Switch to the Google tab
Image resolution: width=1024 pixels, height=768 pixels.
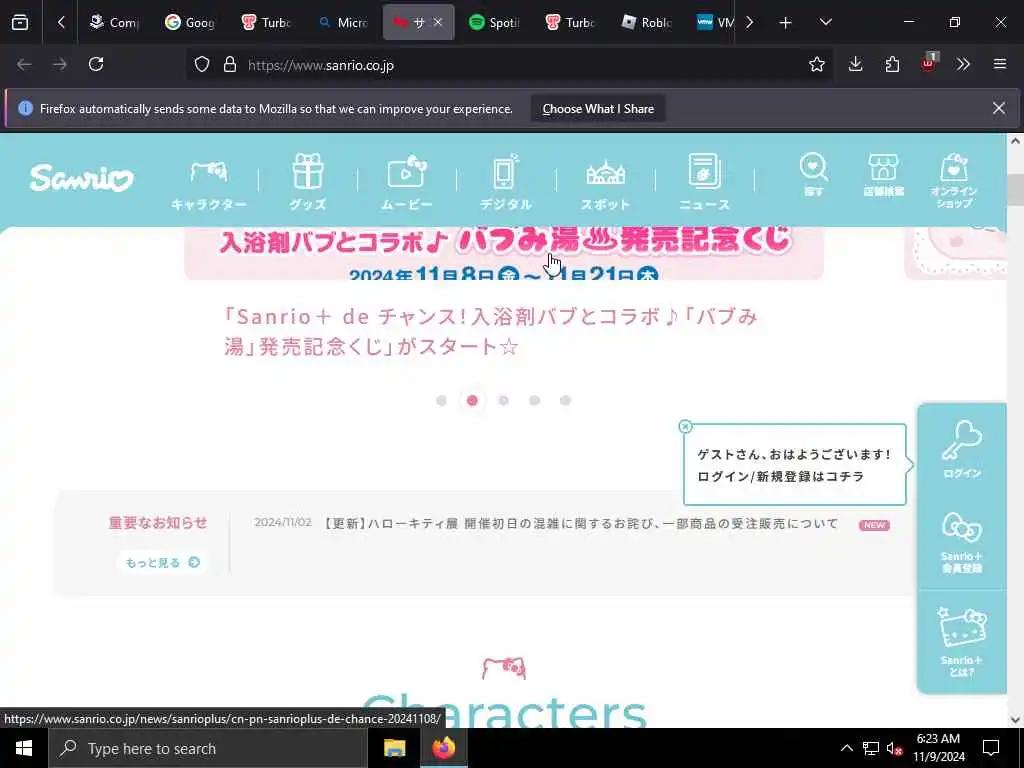190,22
